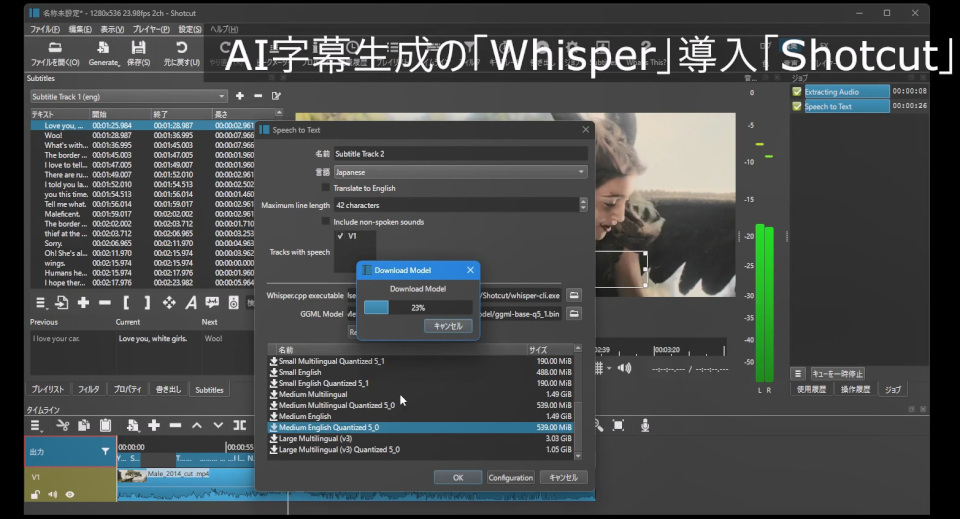Click the 23% download progress bar
Image resolution: width=960 pixels, height=519 pixels.
pyautogui.click(x=418, y=307)
